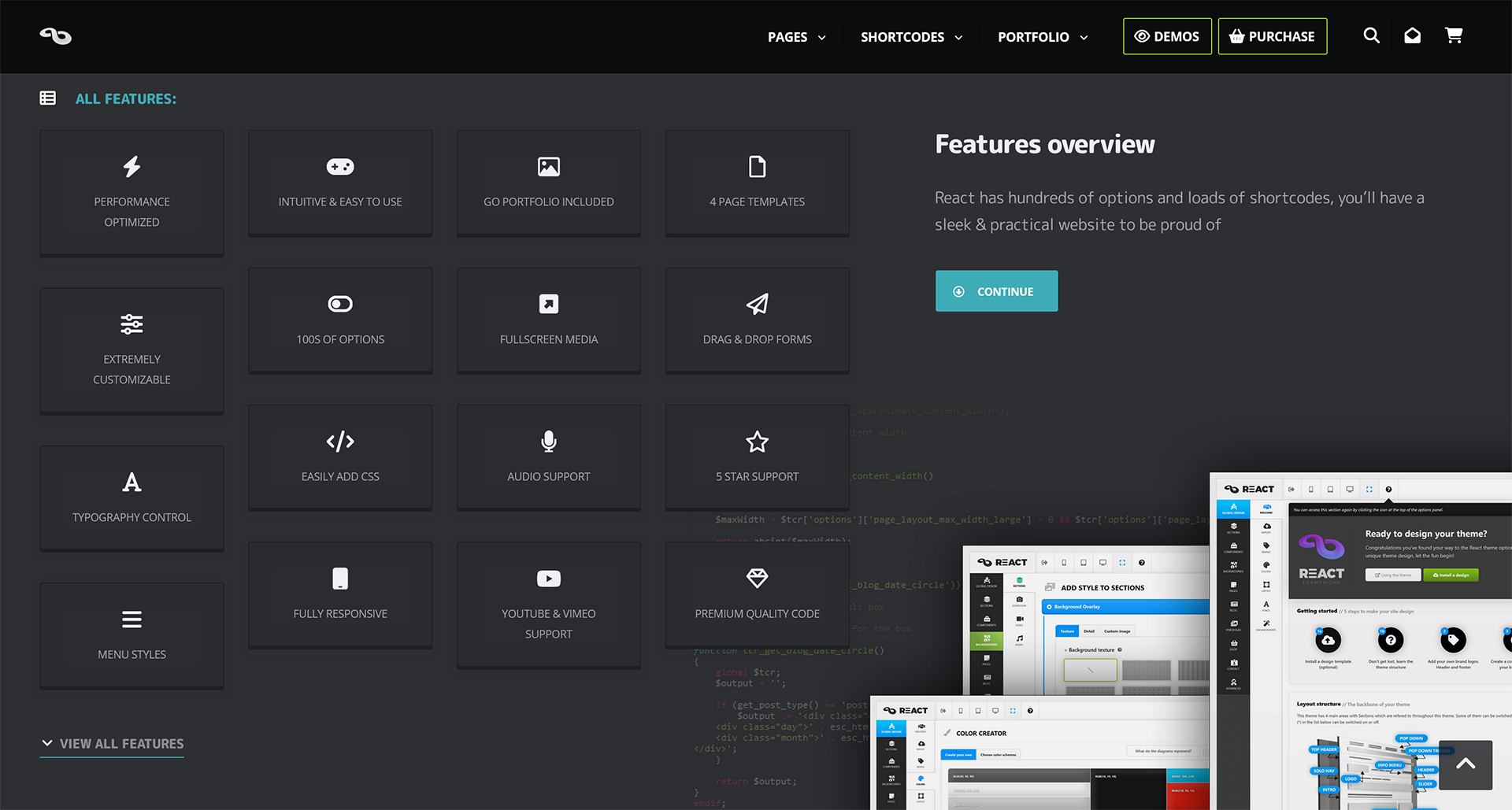
Task: Click the microphone Audio Support icon
Action: [x=549, y=442]
